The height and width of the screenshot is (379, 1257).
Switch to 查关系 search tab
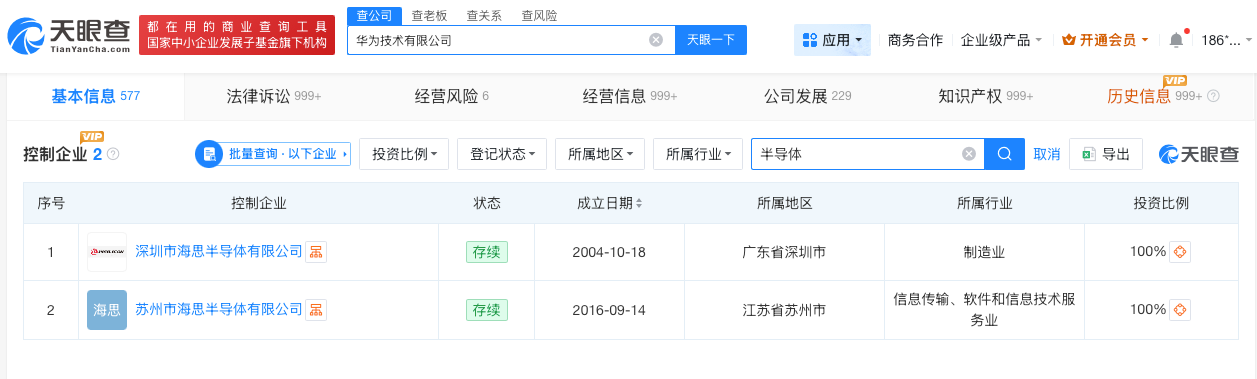pyautogui.click(x=485, y=15)
